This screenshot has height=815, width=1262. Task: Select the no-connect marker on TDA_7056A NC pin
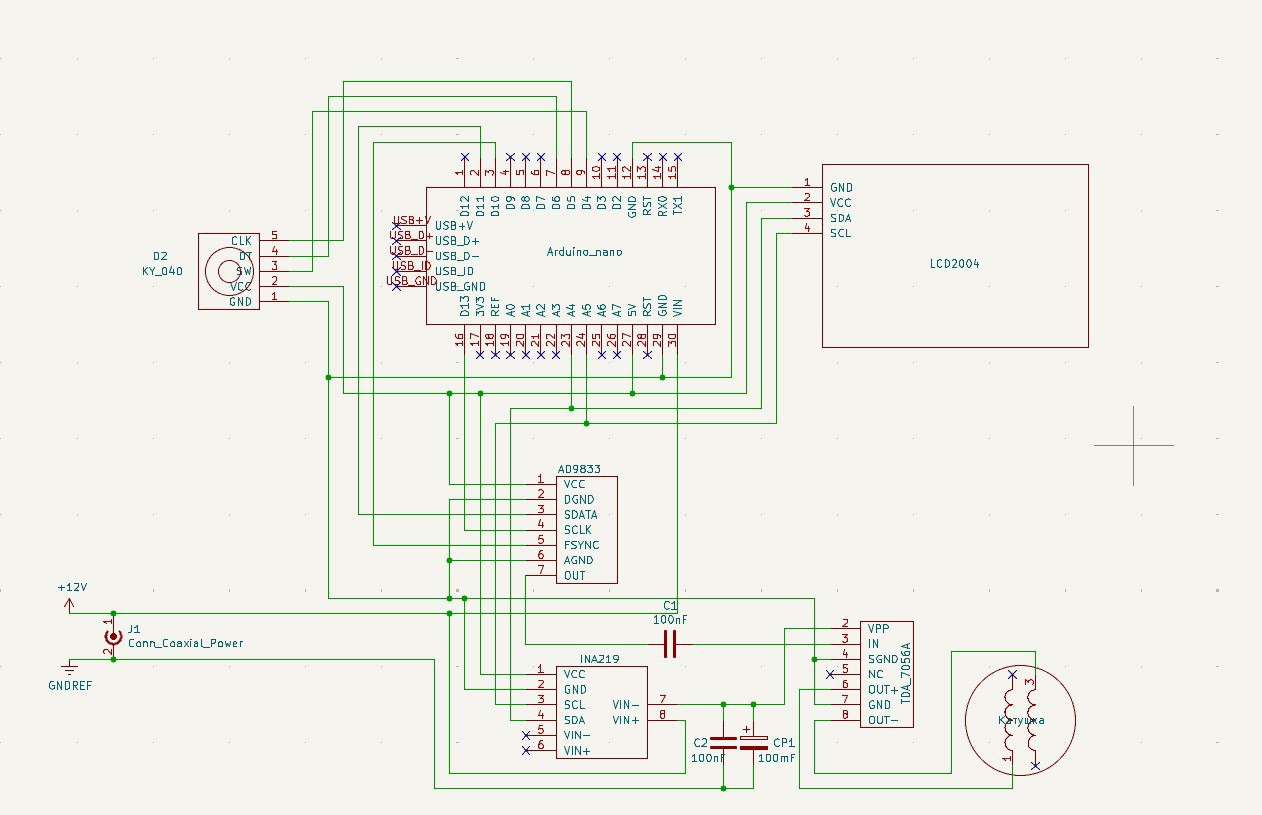[x=831, y=675]
